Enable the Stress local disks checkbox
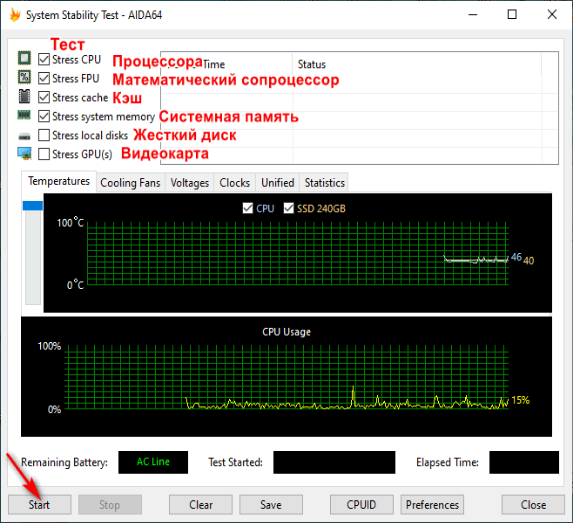Screen dimensions: 573x523 pos(44,135)
